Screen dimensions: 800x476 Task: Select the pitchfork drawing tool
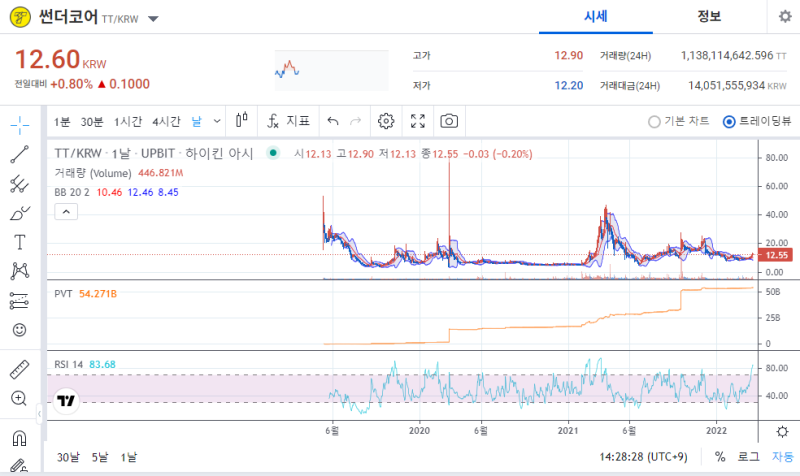click(19, 184)
